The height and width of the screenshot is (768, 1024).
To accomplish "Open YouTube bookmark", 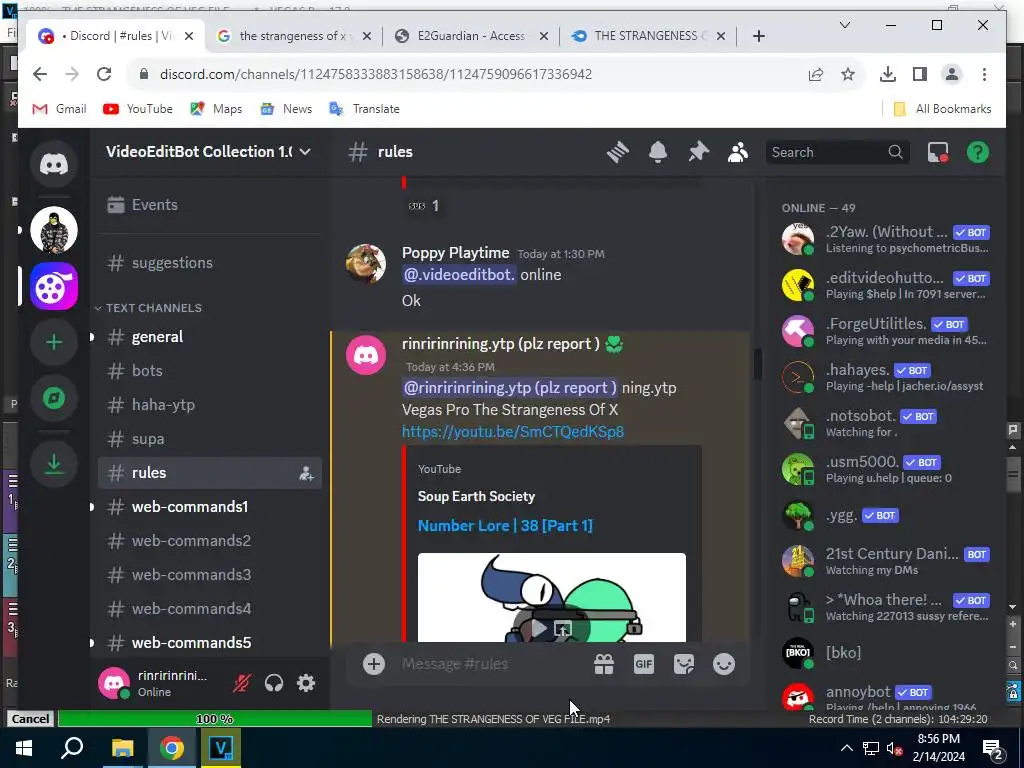I will tap(138, 109).
